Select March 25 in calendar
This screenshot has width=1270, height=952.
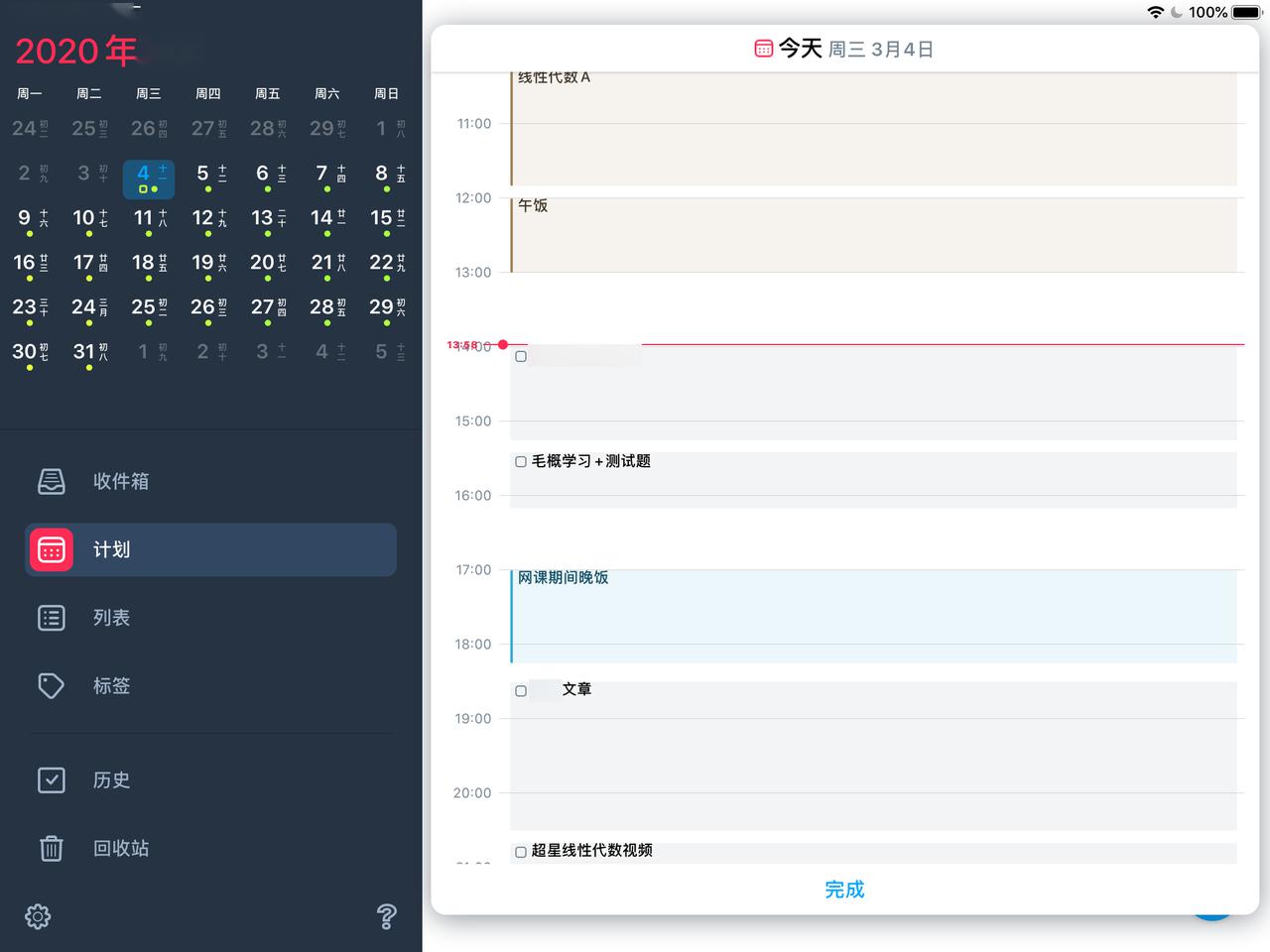click(x=149, y=310)
